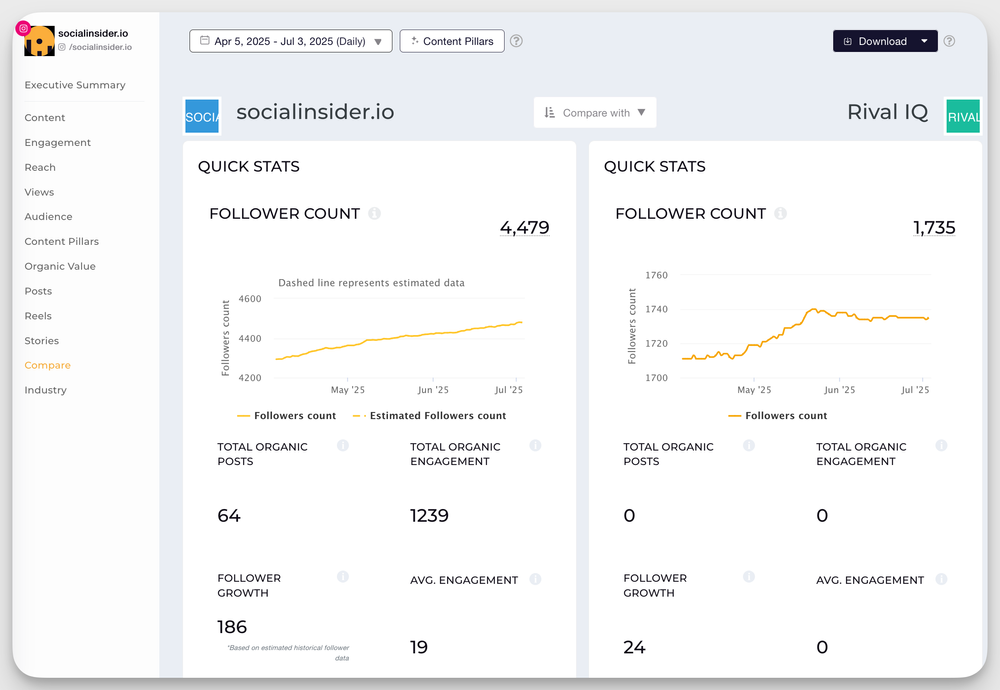Click info icon for socialinsider Follower Growth
Viewport: 1000px width, 690px height.
(343, 577)
